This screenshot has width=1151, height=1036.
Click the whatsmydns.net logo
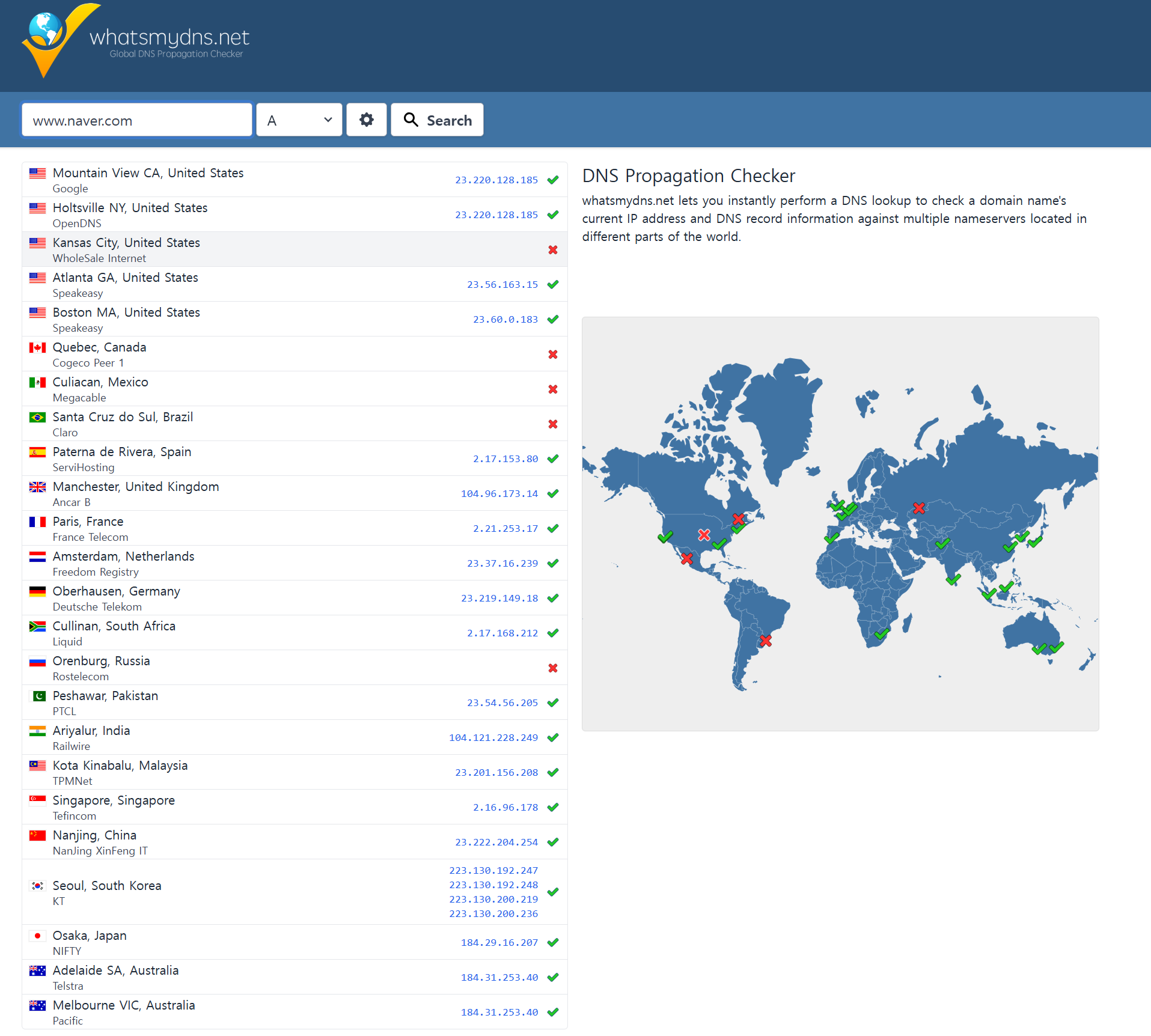136,41
